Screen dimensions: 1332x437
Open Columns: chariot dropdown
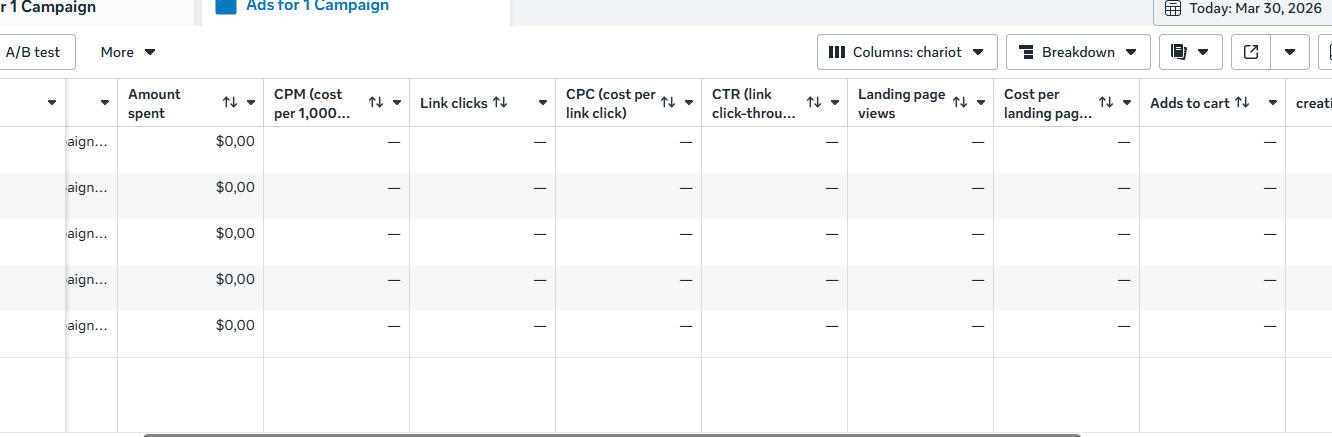pyautogui.click(x=907, y=52)
